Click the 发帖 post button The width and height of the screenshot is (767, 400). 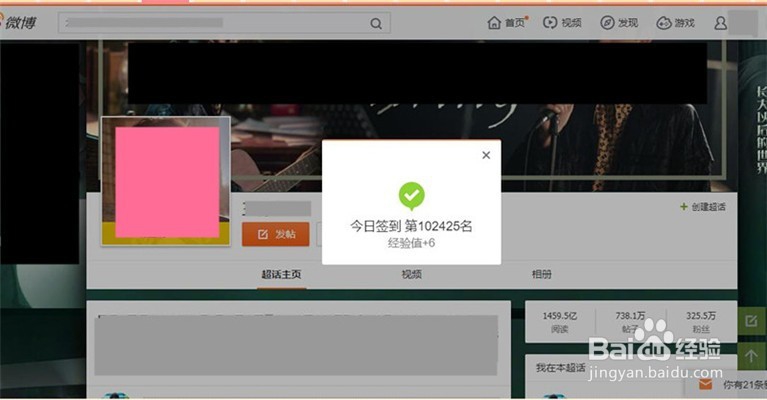275,234
